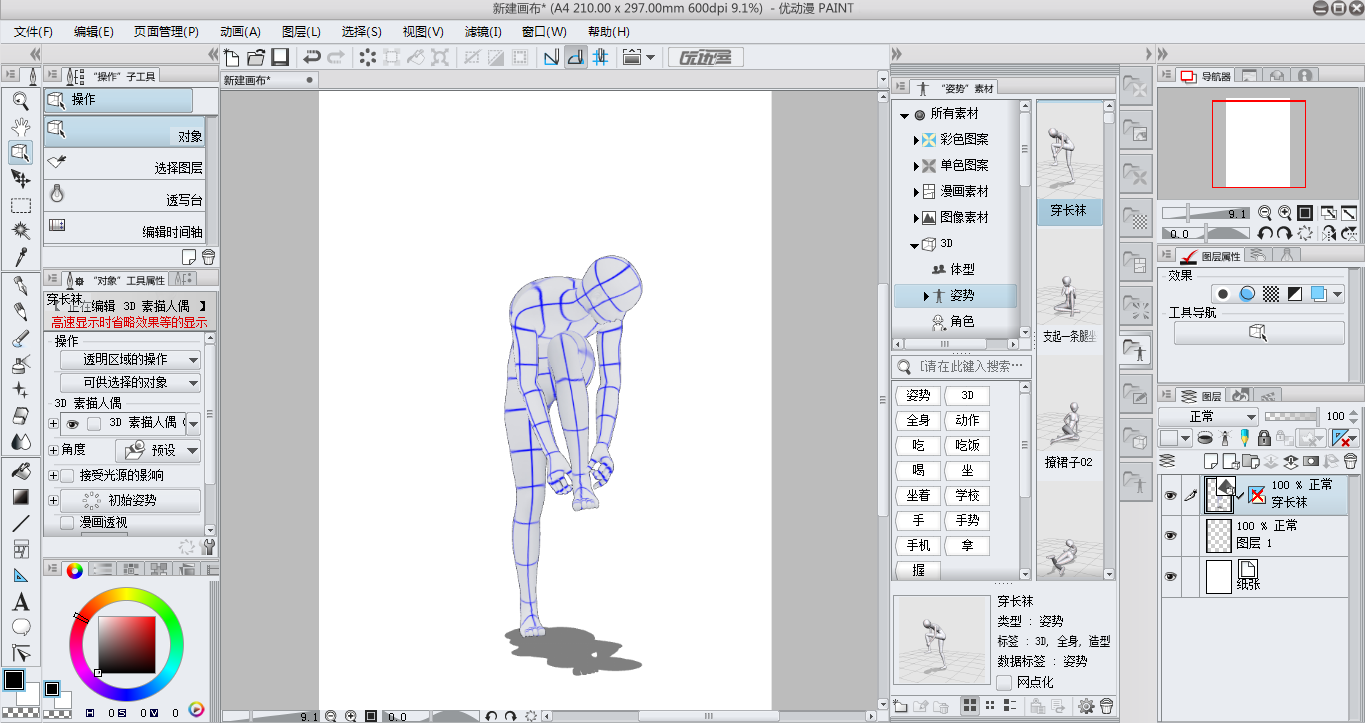The height and width of the screenshot is (723, 1365).
Task: Click the Clear dots icon in command bar
Action: pyautogui.click(x=368, y=57)
